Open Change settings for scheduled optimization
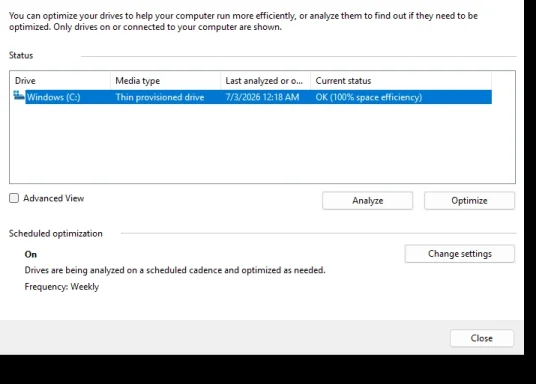Viewport: 536px width, 384px height. coord(459,254)
